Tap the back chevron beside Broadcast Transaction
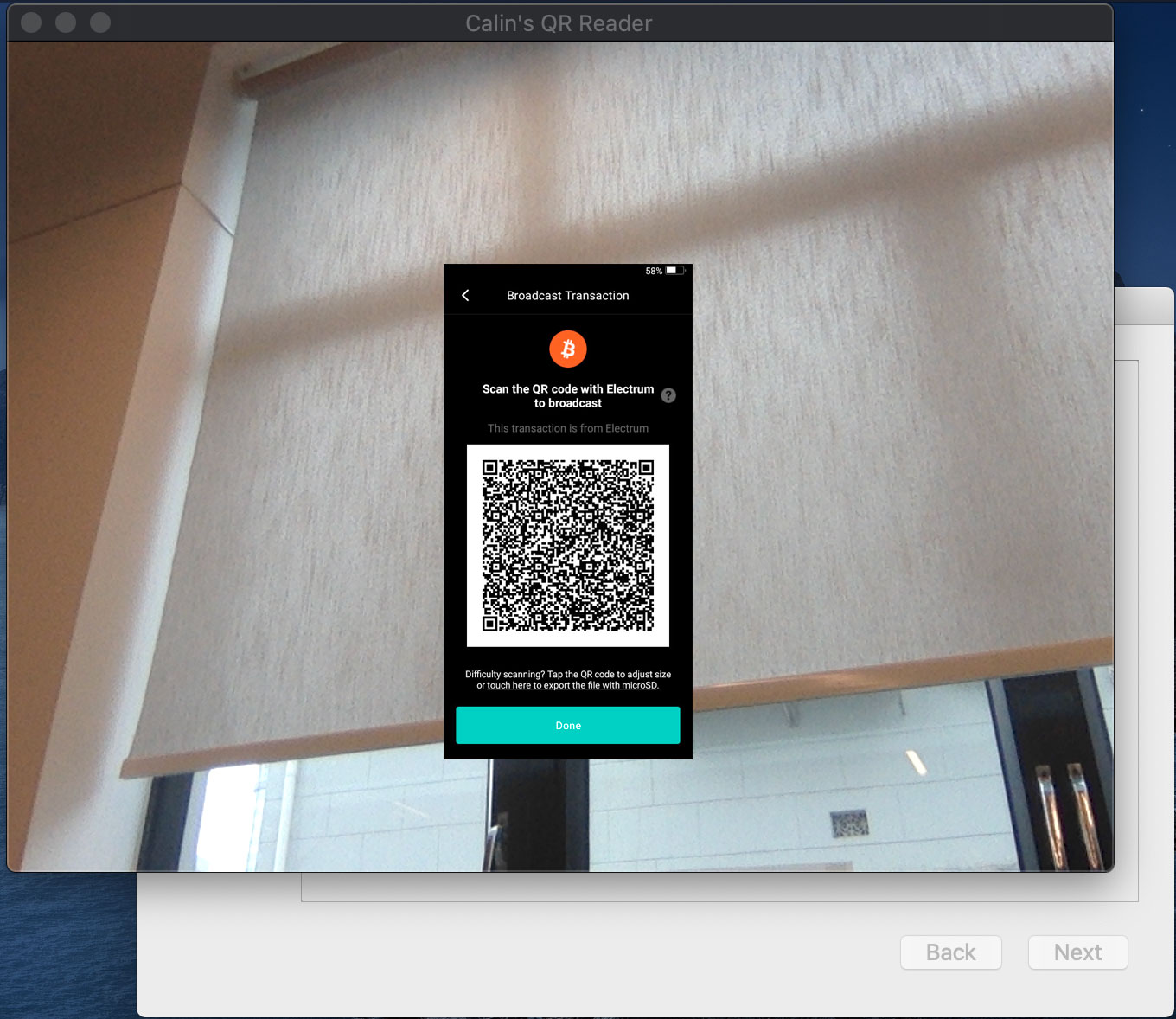Image resolution: width=1176 pixels, height=1019 pixels. (465, 296)
